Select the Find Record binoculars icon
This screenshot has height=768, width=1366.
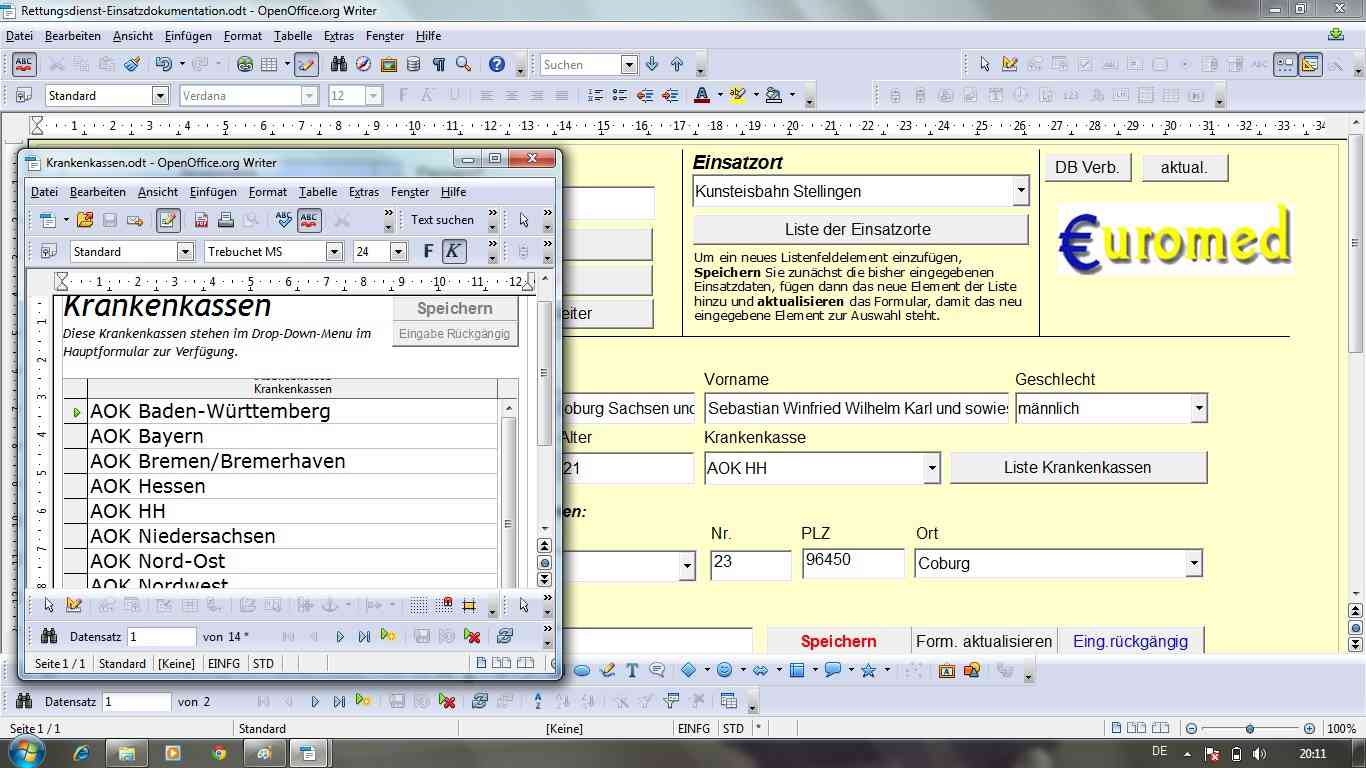pos(49,637)
